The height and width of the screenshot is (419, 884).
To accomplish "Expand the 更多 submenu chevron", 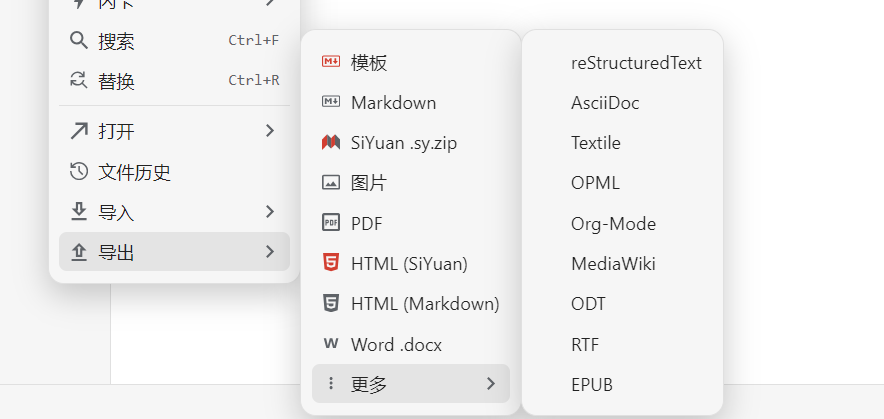I will tap(490, 384).
